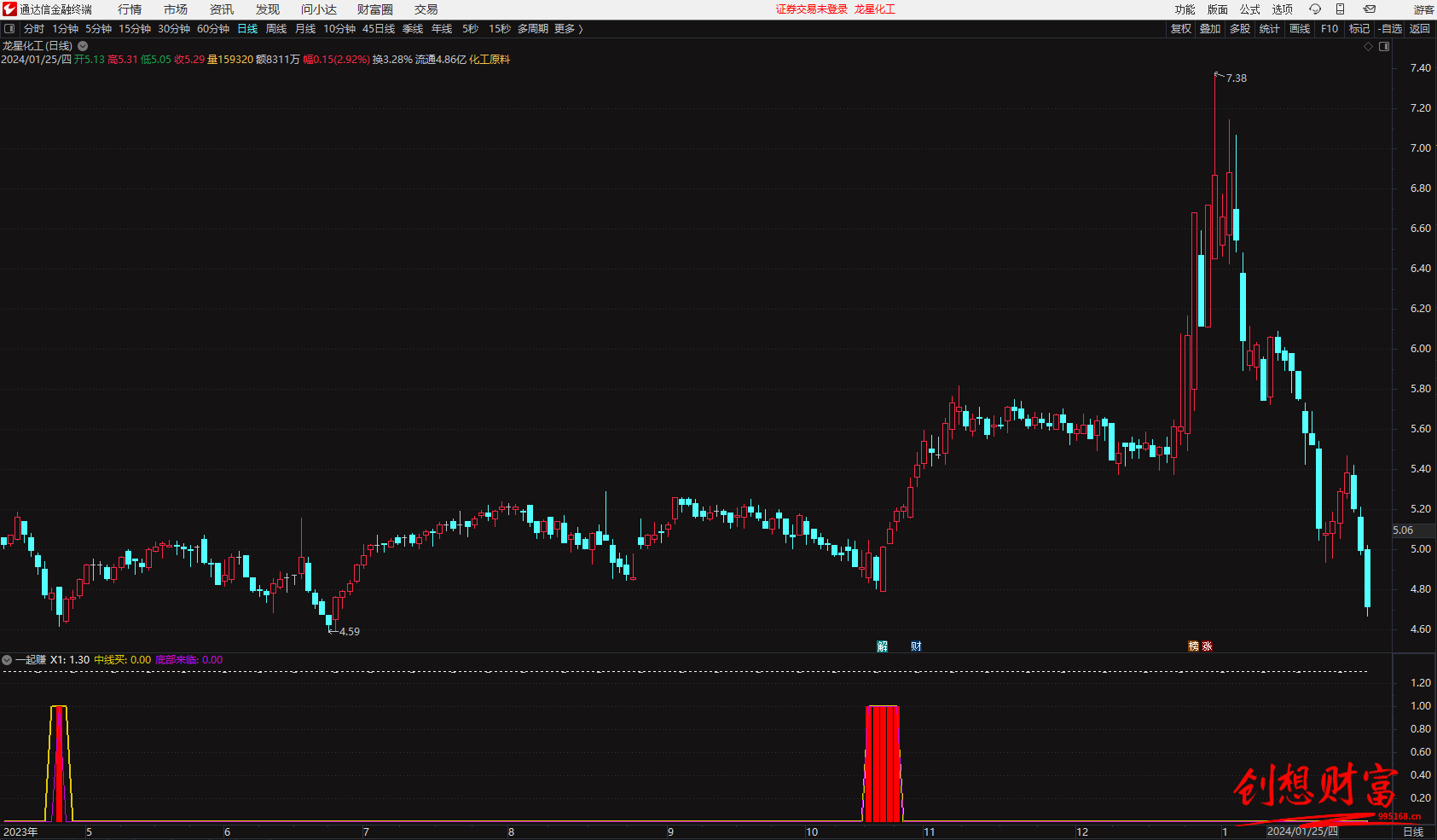Switch to the 周线 weekly period tab
Image resolution: width=1437 pixels, height=840 pixels.
click(x=276, y=29)
